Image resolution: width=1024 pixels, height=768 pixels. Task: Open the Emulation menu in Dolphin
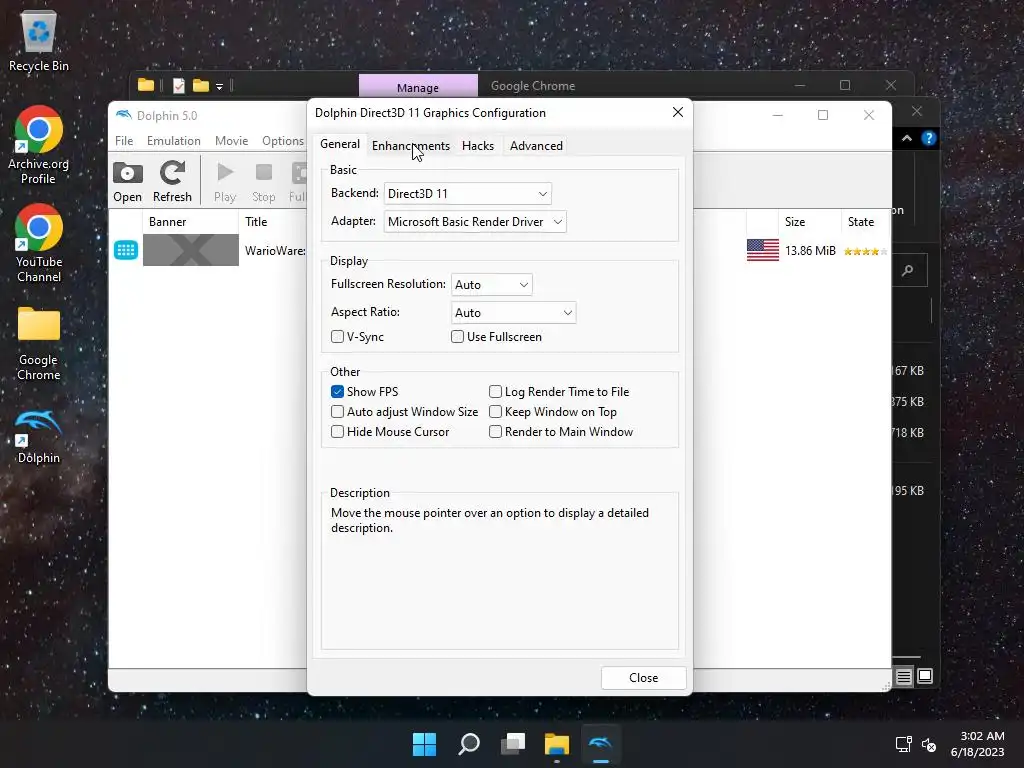174,140
